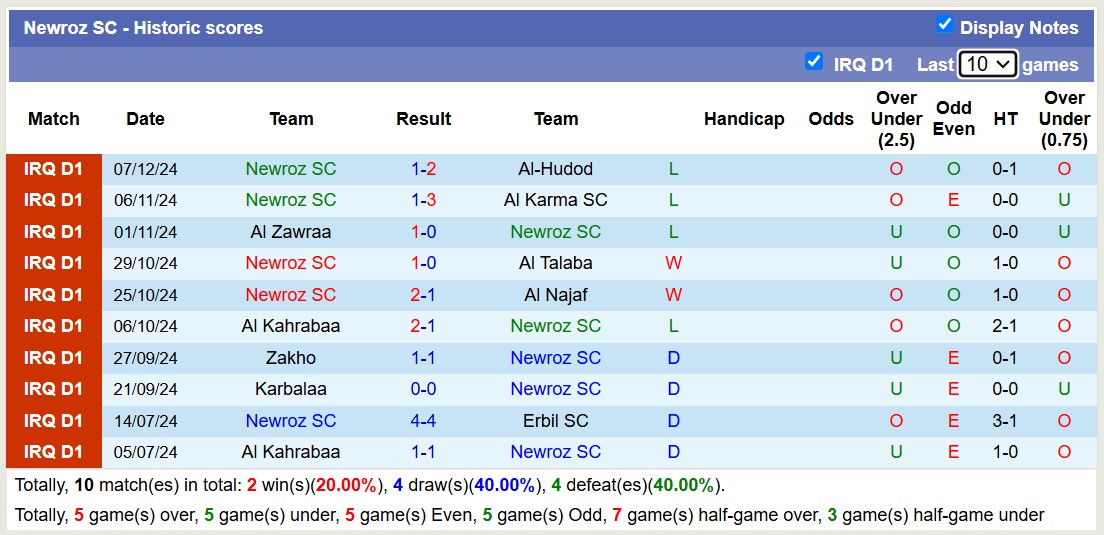Click the Al-Hudod team name
Viewport: 1104px width, 535px height.
555,169
